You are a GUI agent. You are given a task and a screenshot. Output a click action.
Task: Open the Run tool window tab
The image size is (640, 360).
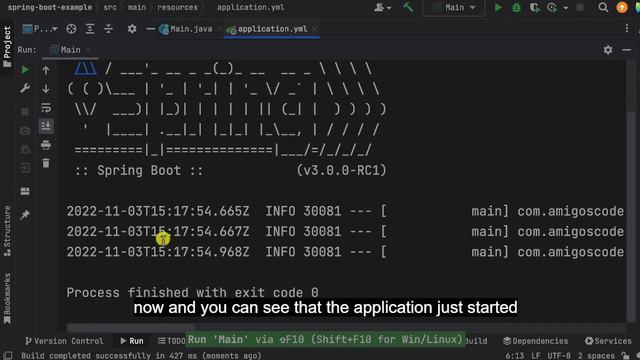pos(132,341)
